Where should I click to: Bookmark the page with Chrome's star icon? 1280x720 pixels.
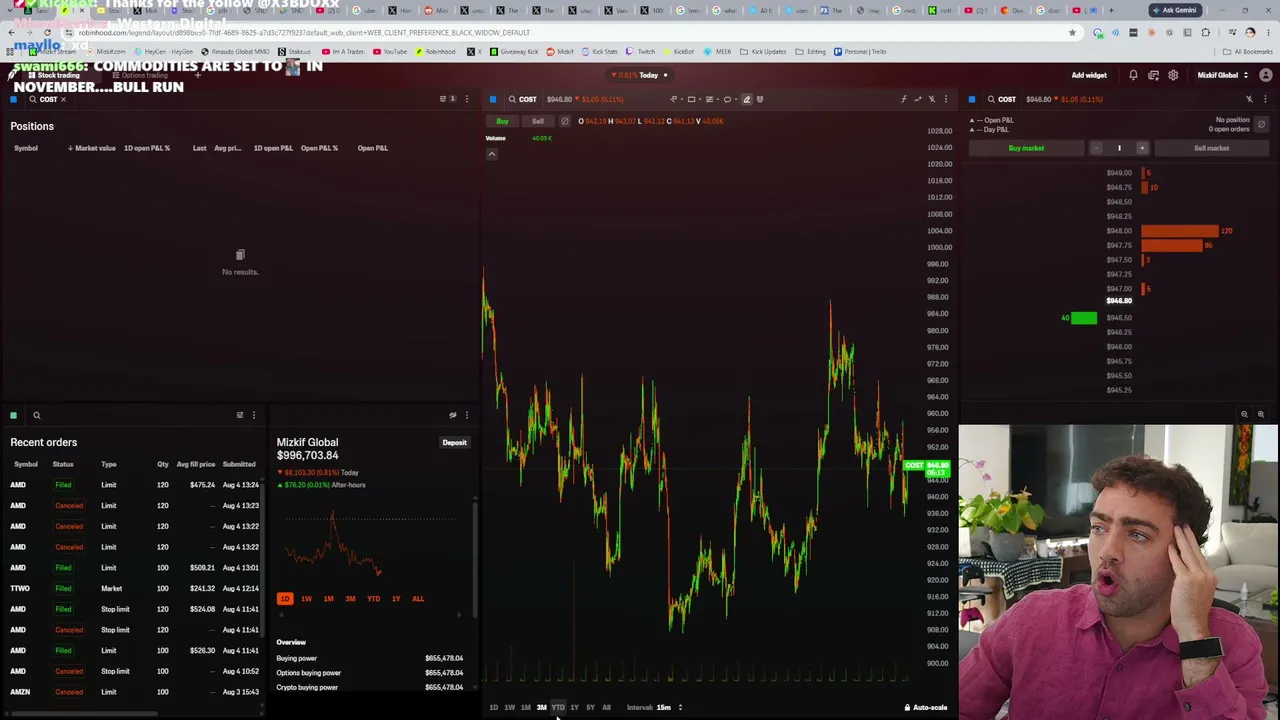pos(1073,32)
